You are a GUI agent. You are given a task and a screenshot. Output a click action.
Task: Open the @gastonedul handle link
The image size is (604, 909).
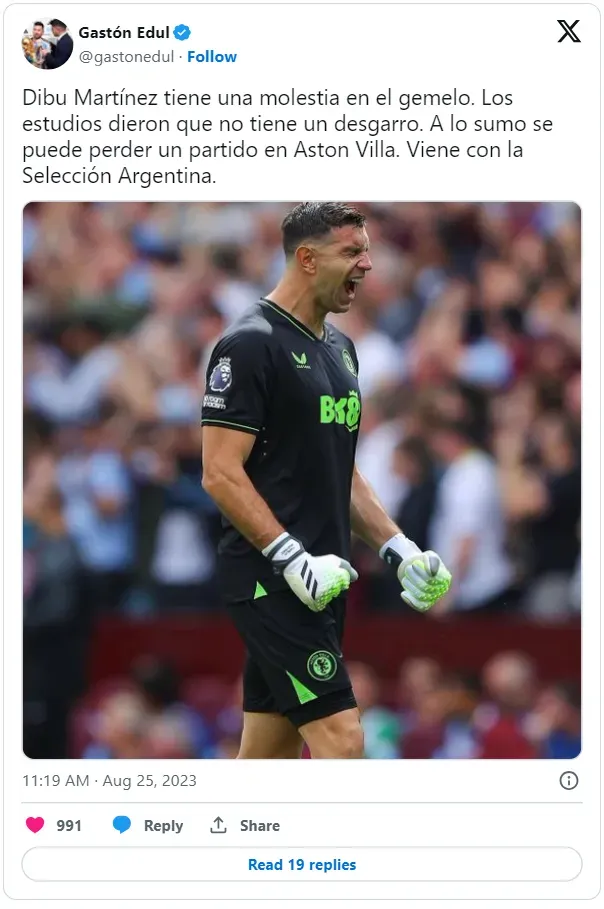(126, 57)
